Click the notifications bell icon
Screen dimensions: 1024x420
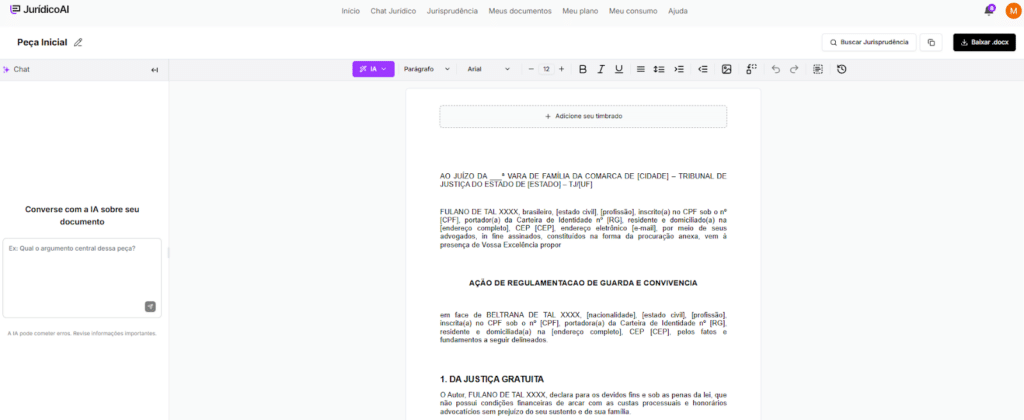[988, 11]
